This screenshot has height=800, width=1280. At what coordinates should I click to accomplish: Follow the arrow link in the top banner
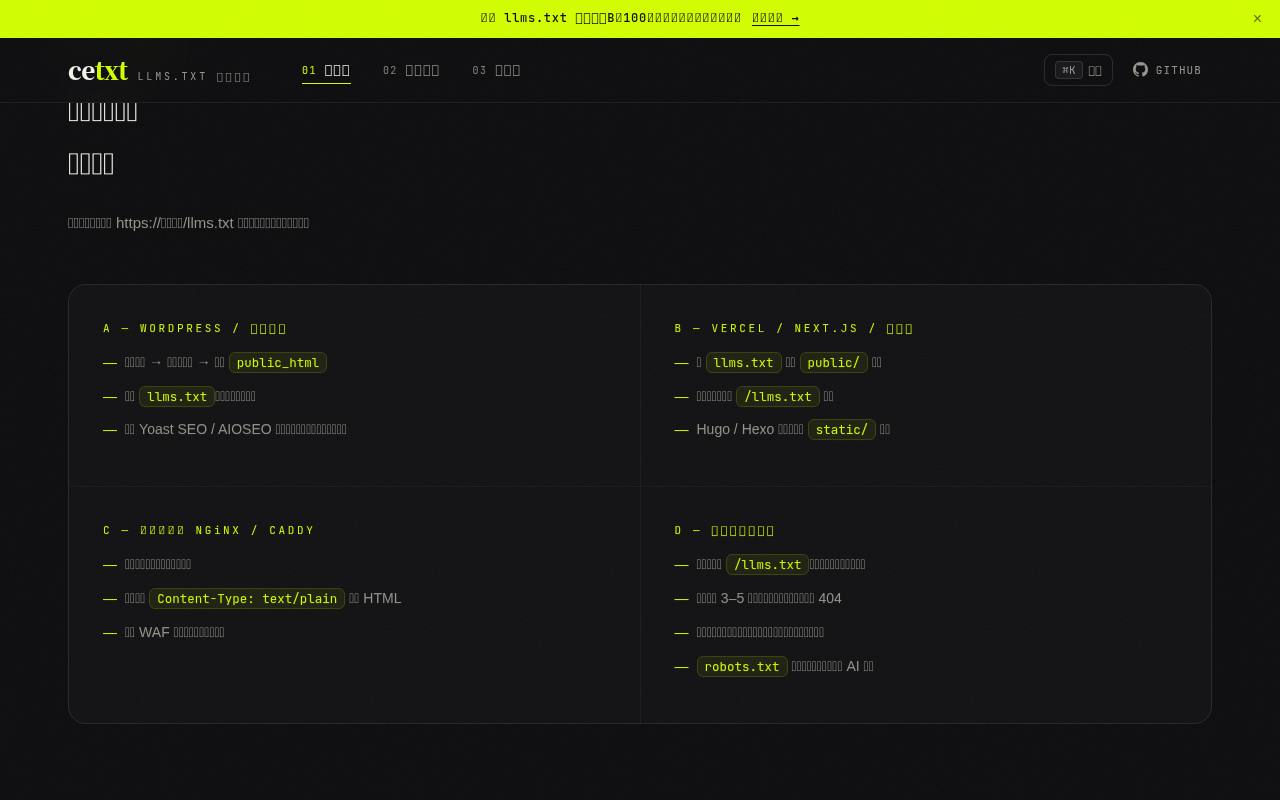pos(775,18)
